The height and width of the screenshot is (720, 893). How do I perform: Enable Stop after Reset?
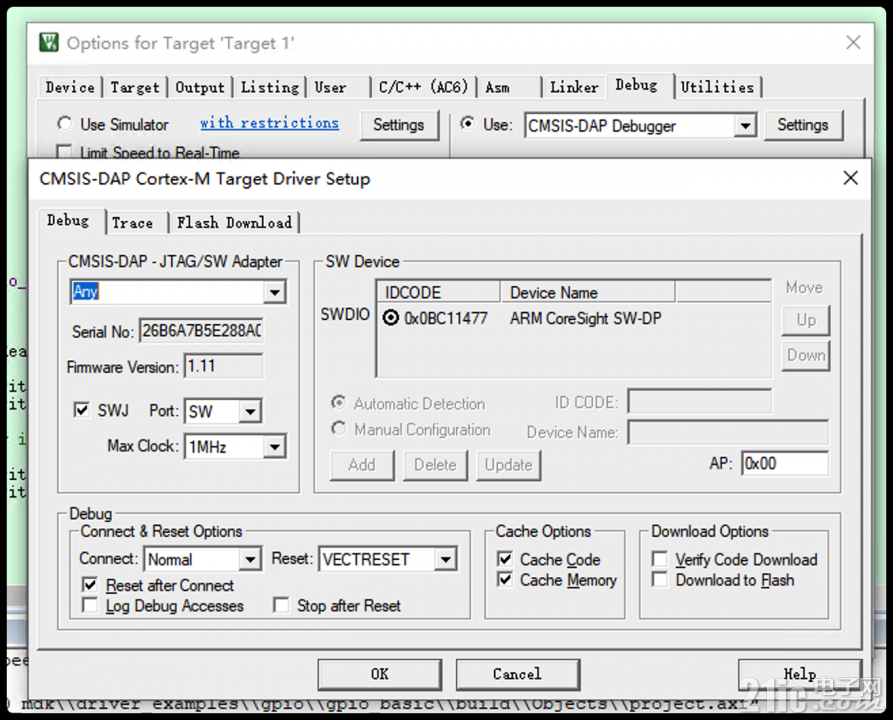tap(281, 605)
